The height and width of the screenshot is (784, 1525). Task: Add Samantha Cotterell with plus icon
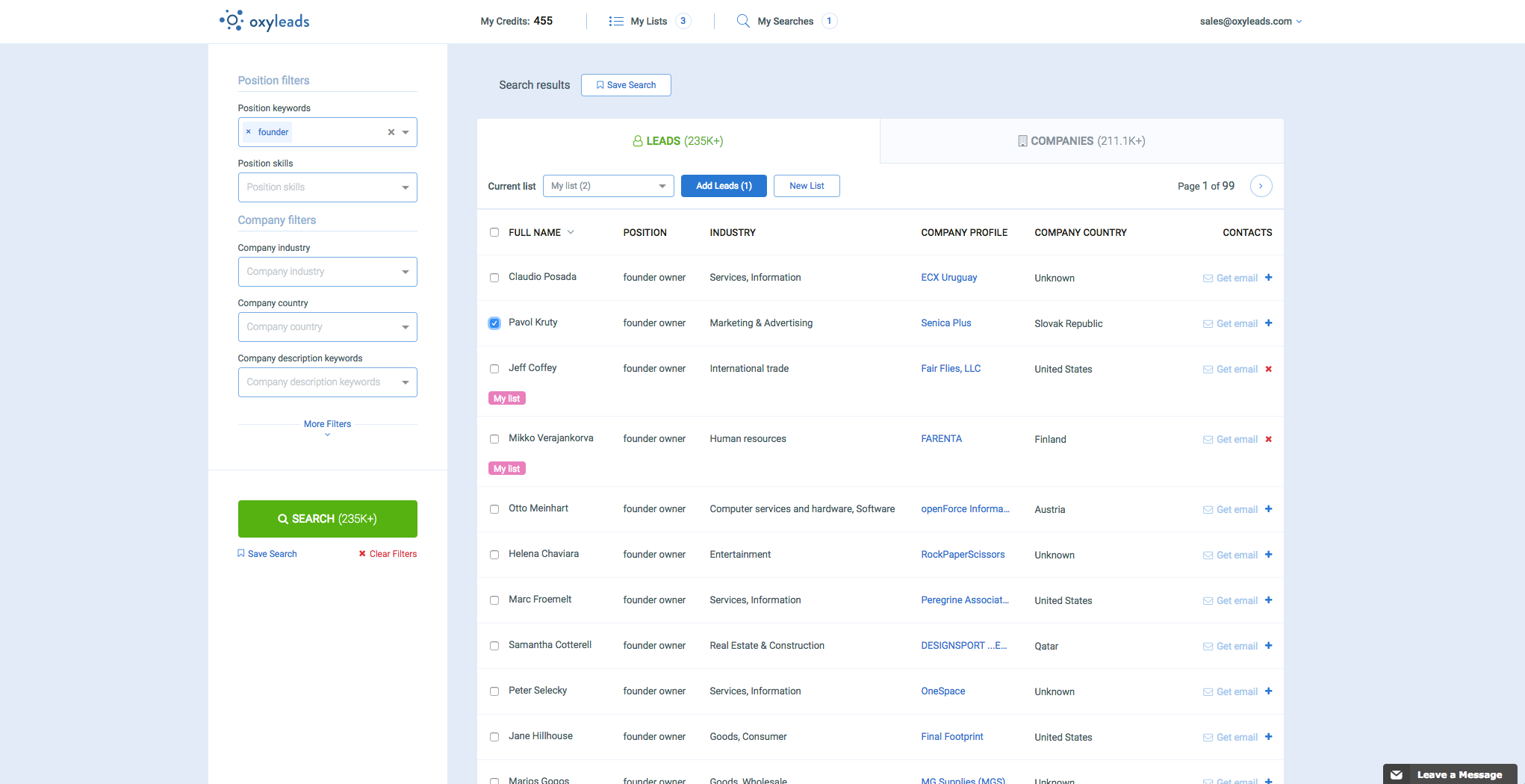pyautogui.click(x=1268, y=646)
